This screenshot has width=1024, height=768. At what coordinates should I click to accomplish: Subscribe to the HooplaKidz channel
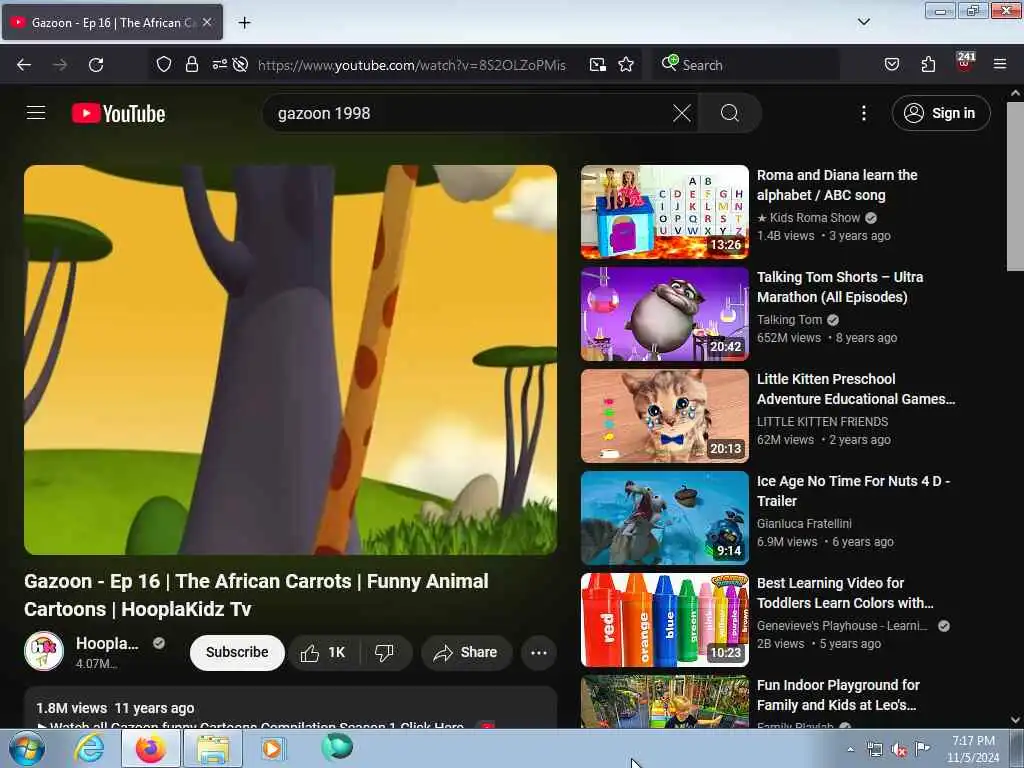tap(237, 652)
